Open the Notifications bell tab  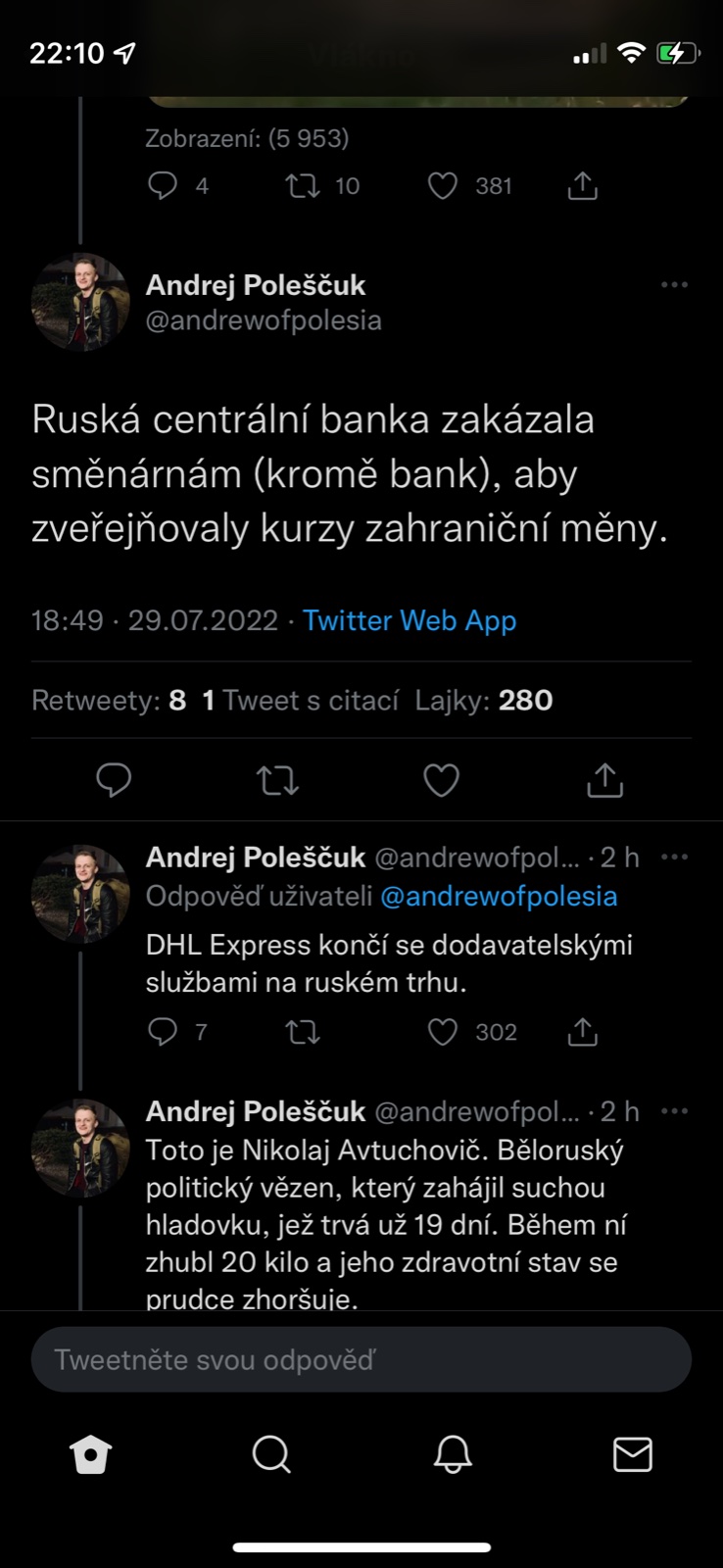coord(453,1455)
